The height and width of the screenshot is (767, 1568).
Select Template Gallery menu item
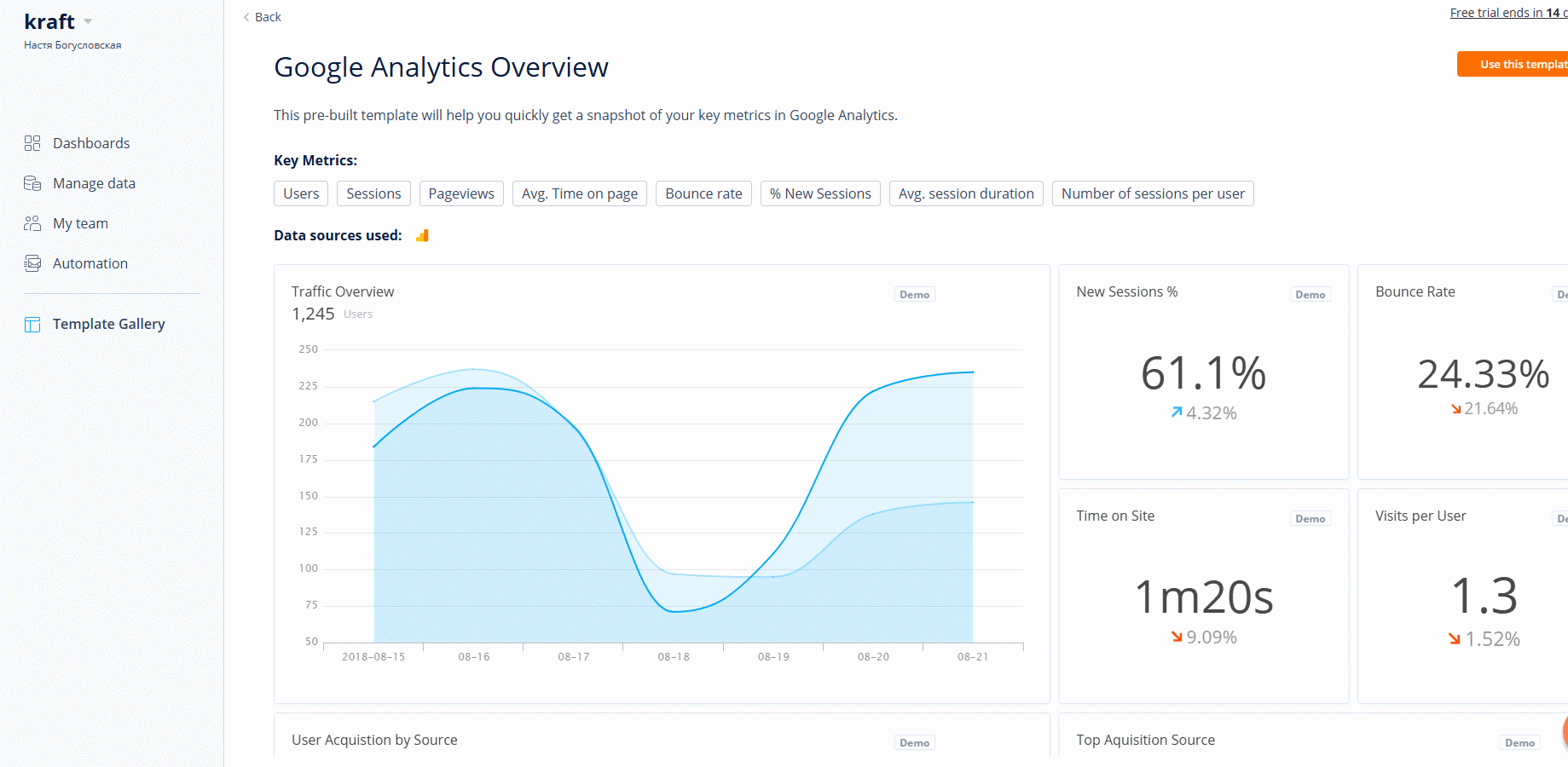pyautogui.click(x=109, y=324)
